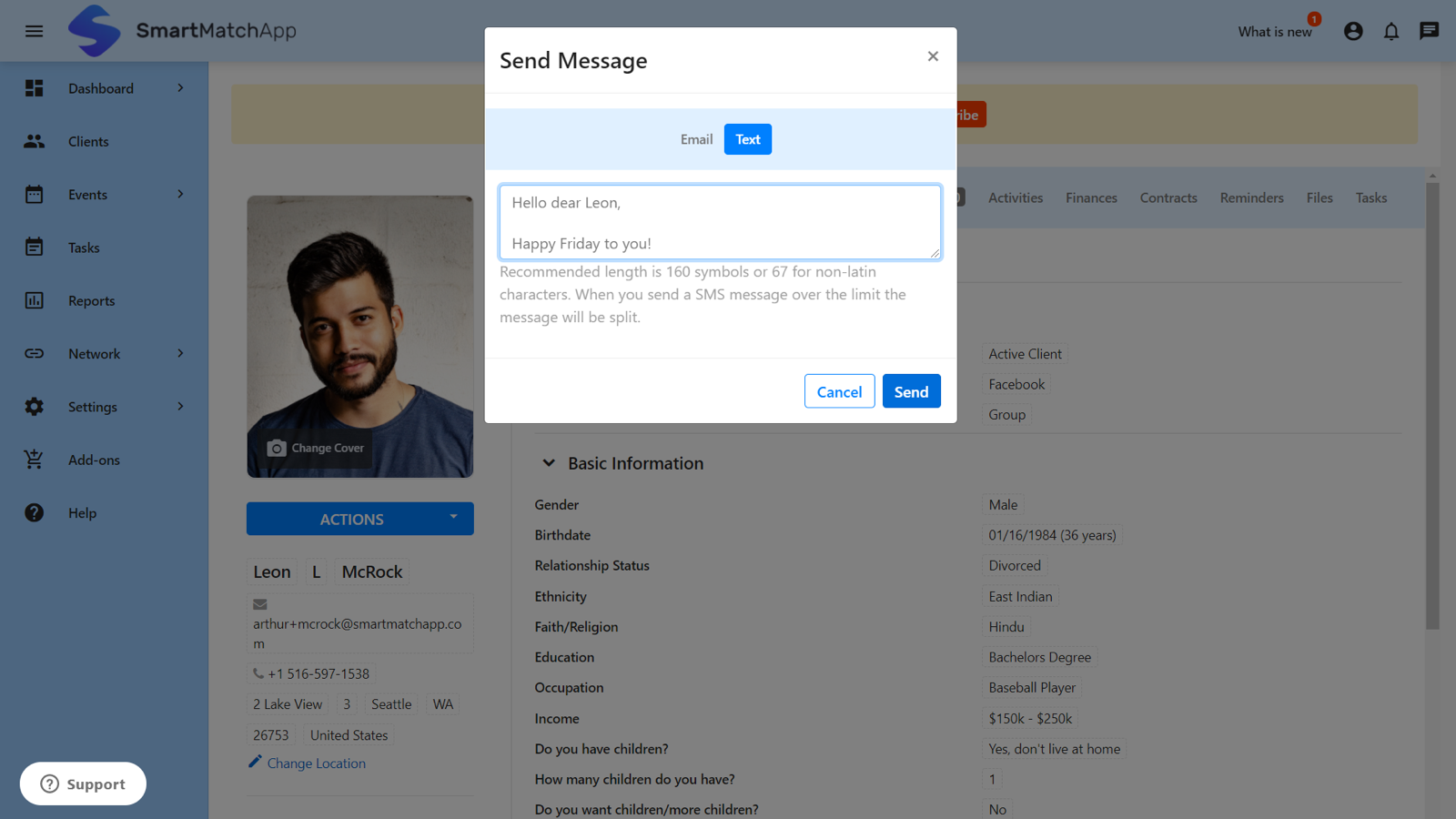
Task: Open the Contracts tab
Action: click(1168, 197)
